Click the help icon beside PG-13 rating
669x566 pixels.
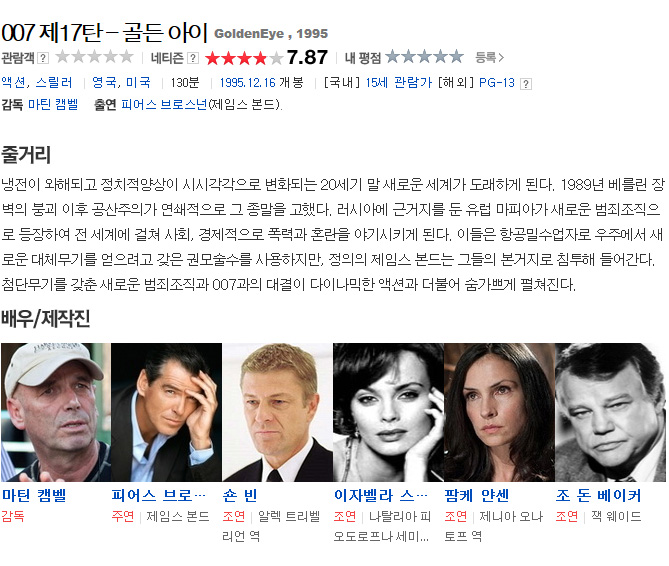(x=526, y=84)
